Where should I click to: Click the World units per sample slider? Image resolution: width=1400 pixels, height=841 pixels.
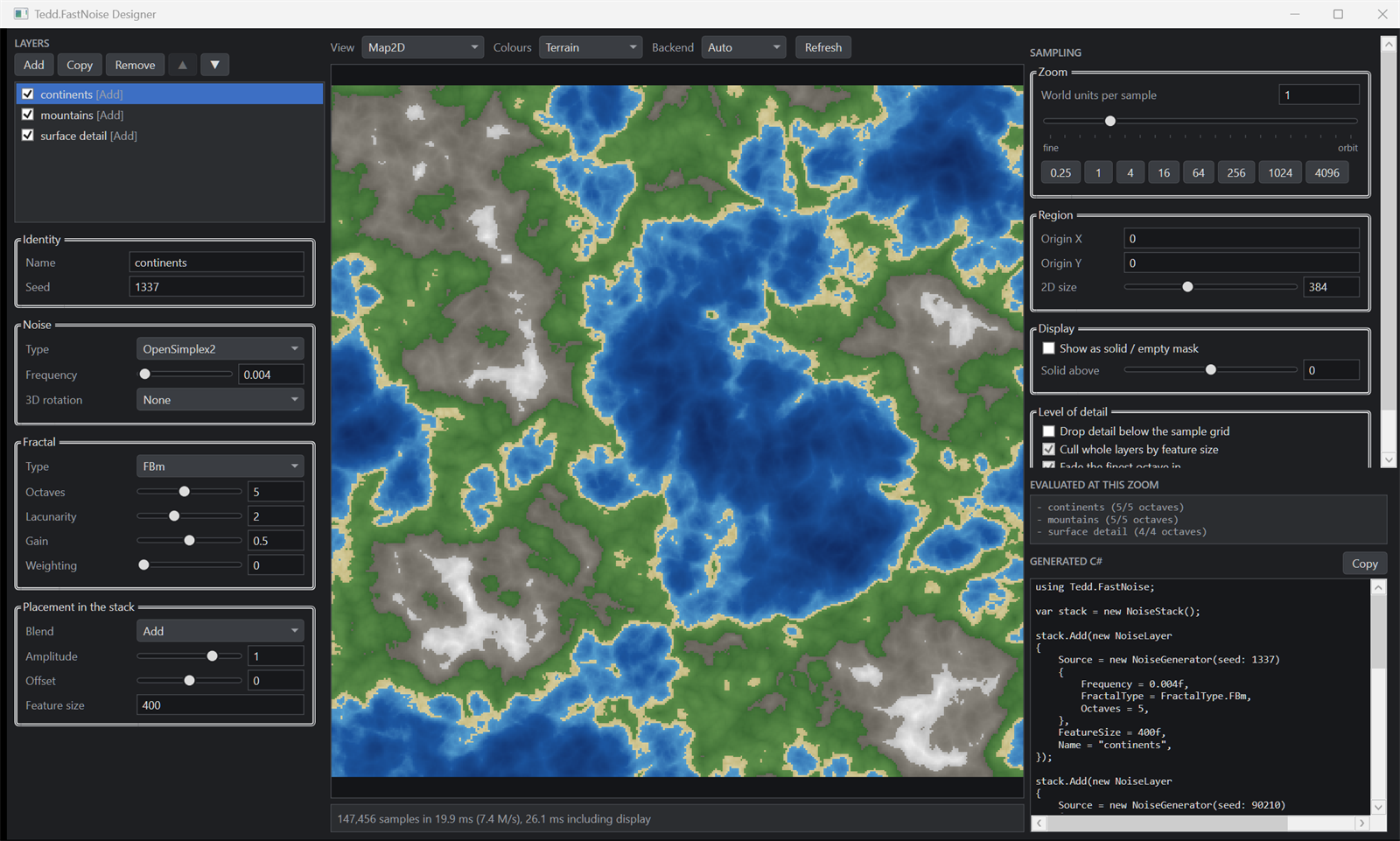(1200, 121)
